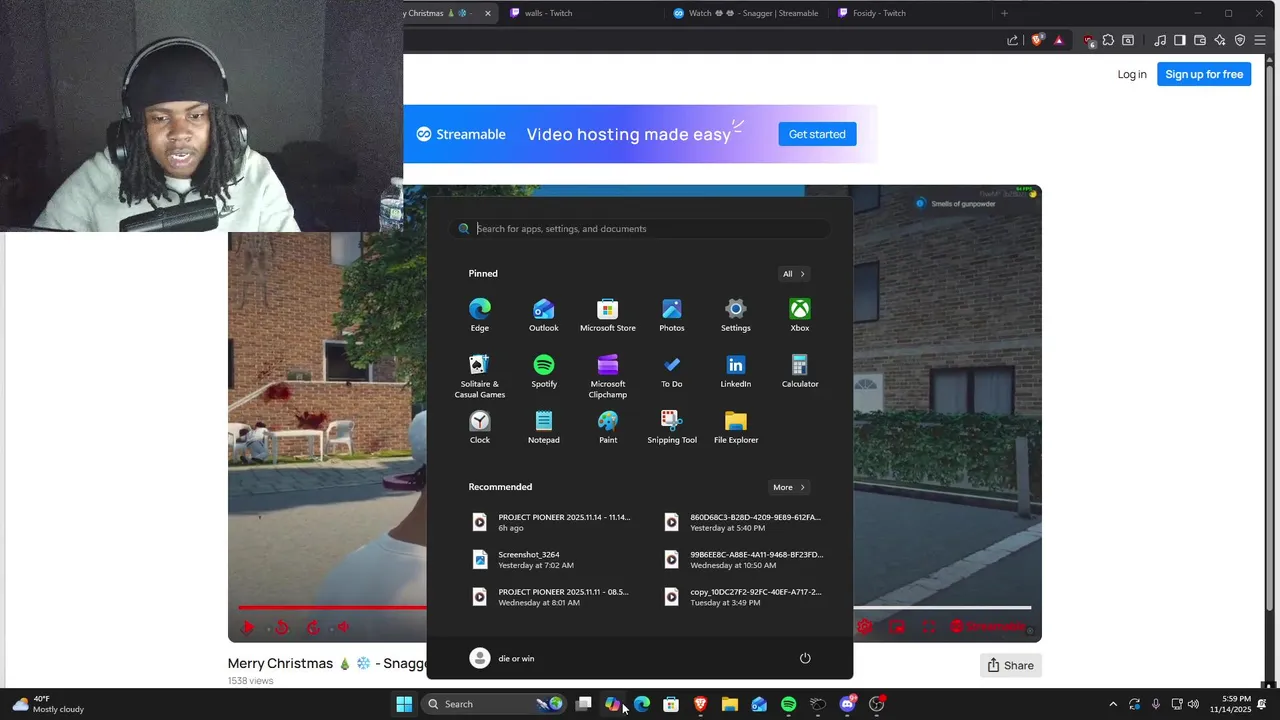1280x720 pixels.
Task: Toggle the browser sidebar panel icon
Action: coord(1180,40)
